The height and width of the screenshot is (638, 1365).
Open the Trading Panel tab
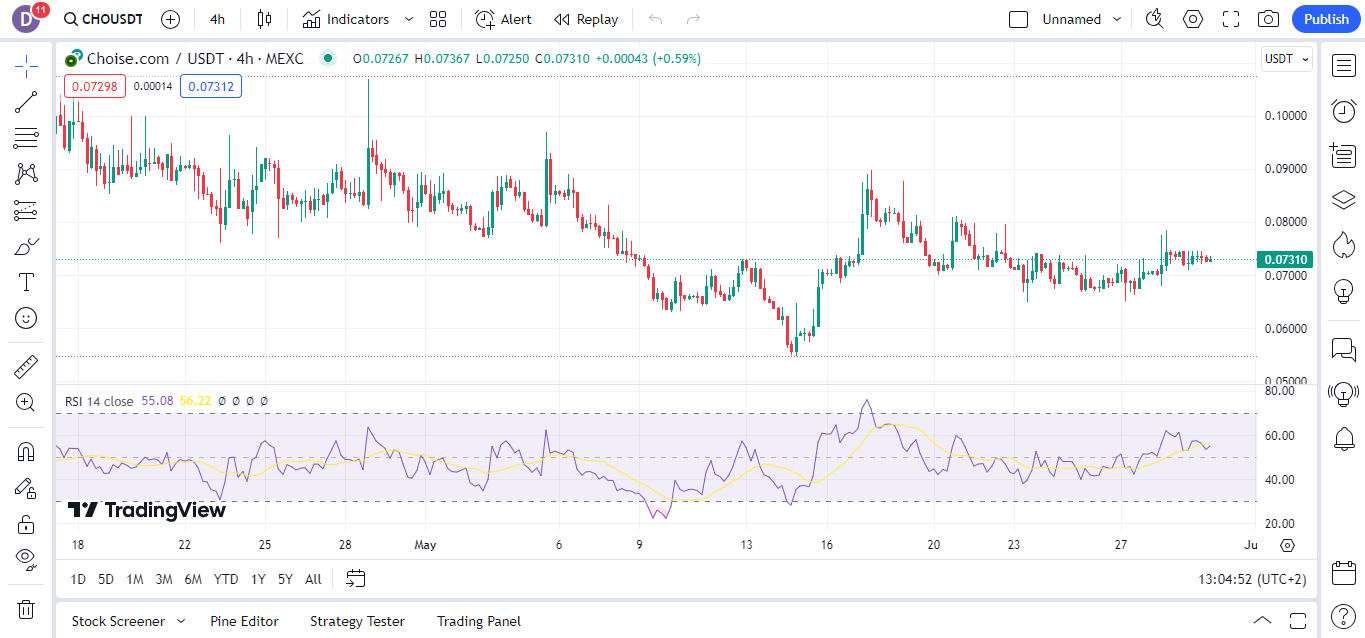479,621
